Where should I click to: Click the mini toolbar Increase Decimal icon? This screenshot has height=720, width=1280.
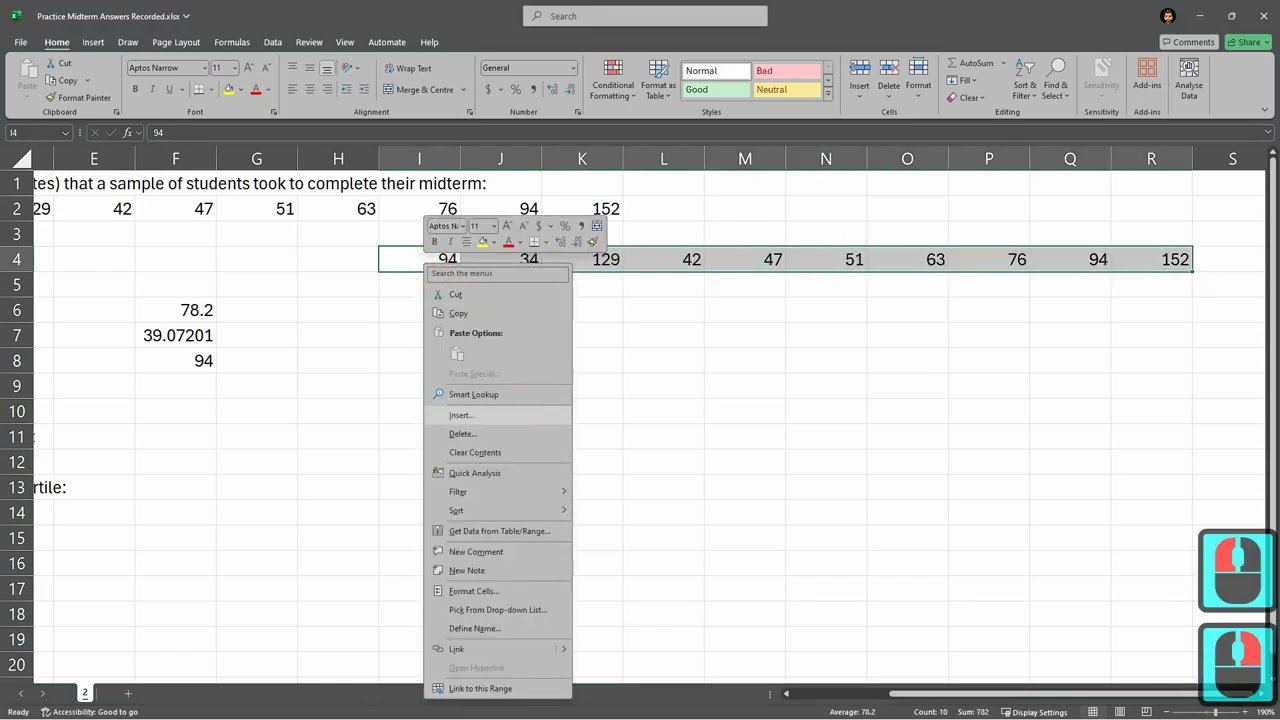[561, 242]
